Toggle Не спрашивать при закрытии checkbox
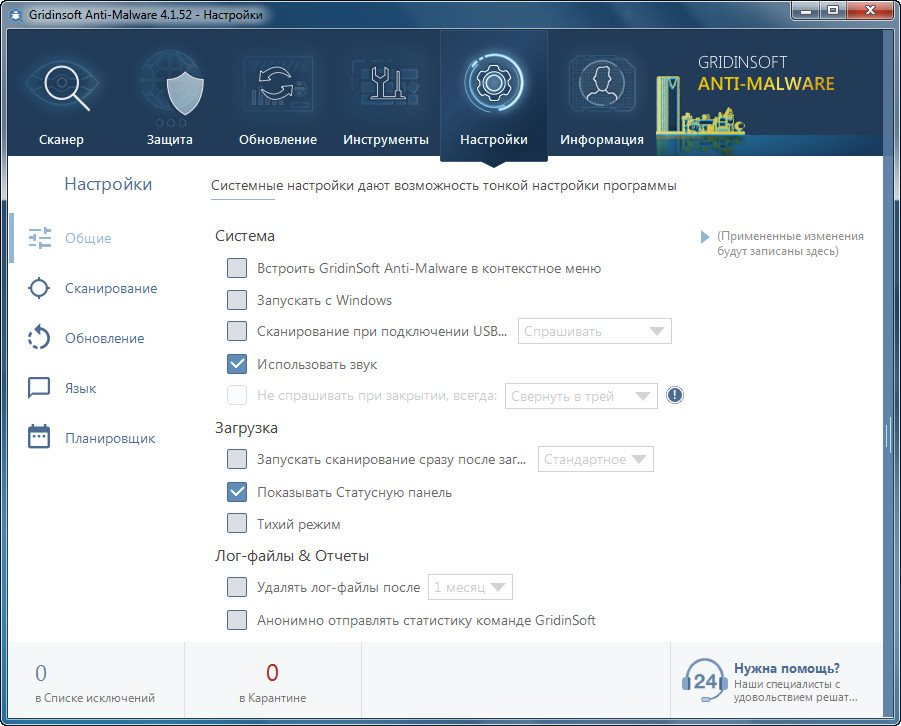The height and width of the screenshot is (726, 901). pyautogui.click(x=237, y=395)
